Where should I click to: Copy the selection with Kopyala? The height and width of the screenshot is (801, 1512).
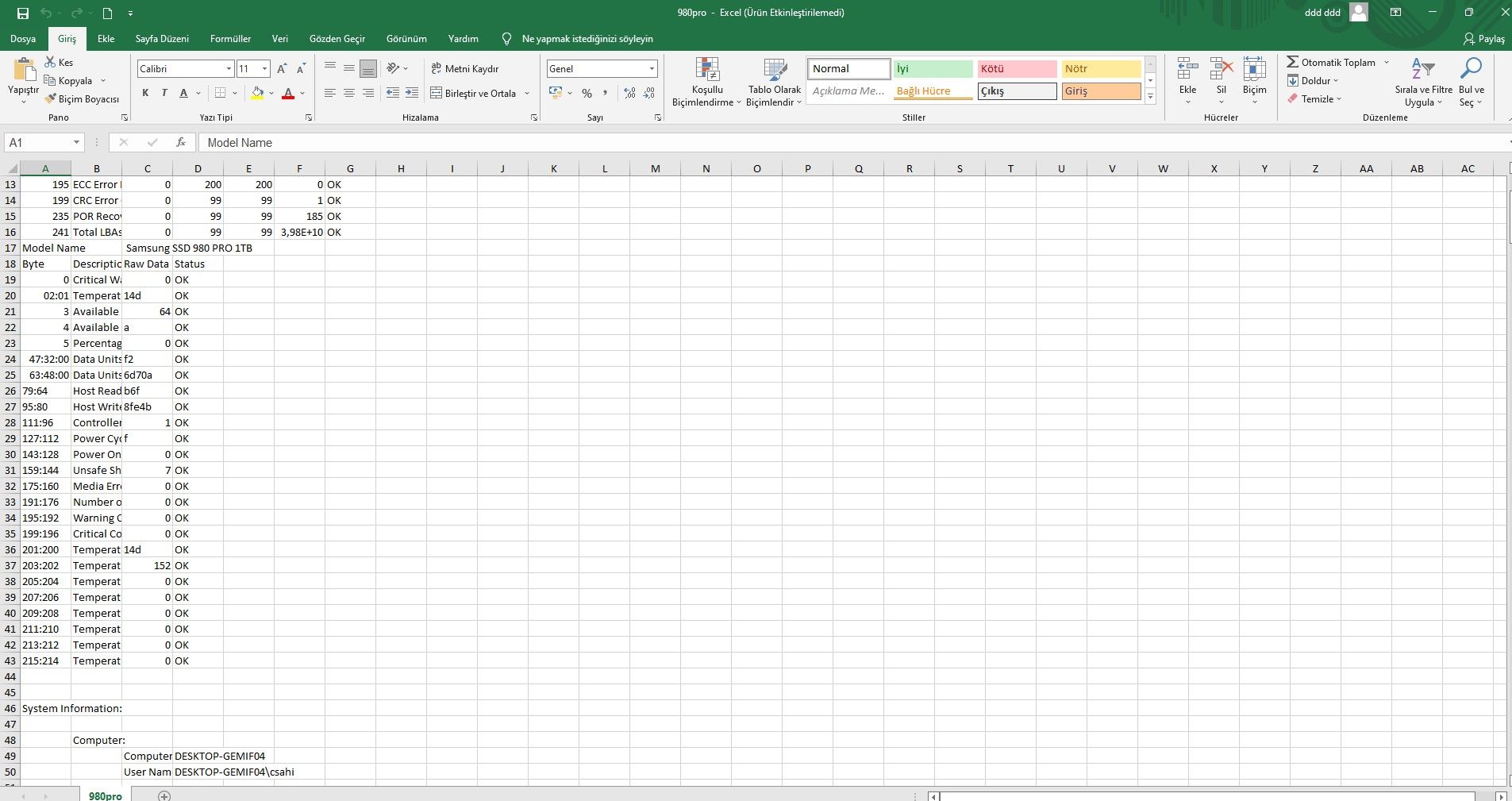[68, 80]
